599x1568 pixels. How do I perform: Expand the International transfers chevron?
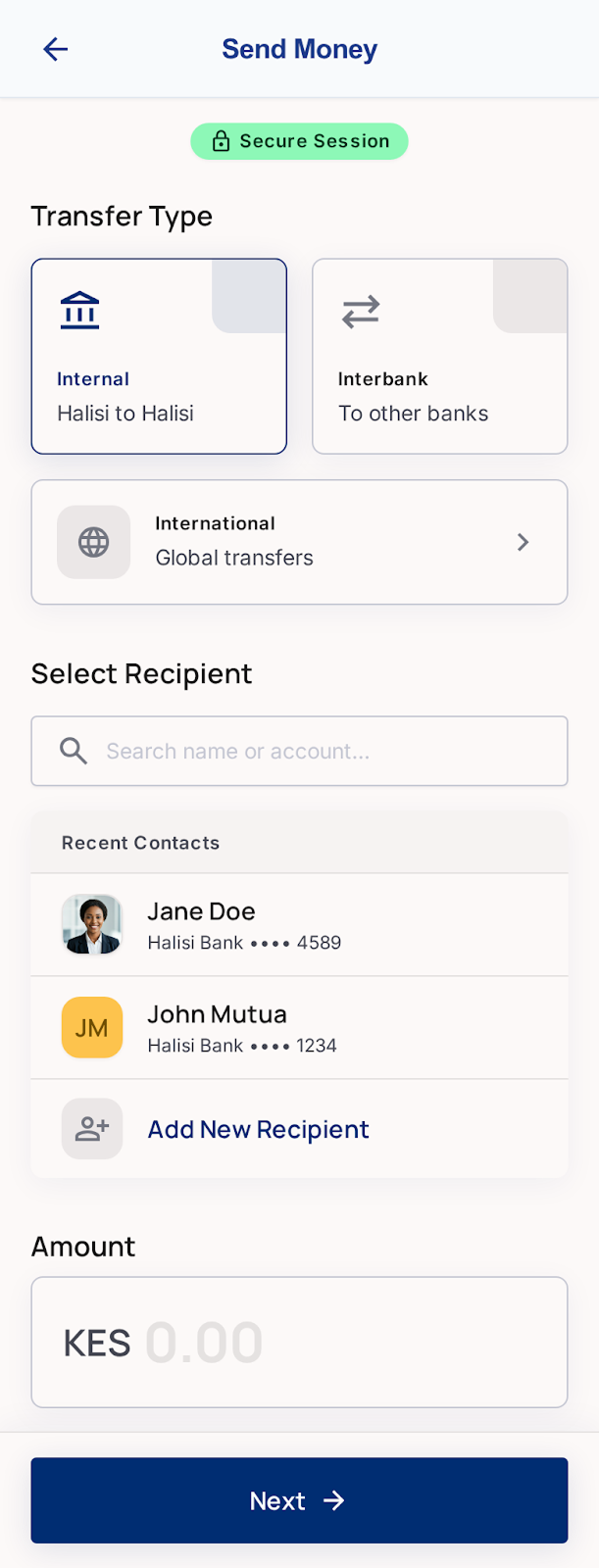[524, 542]
